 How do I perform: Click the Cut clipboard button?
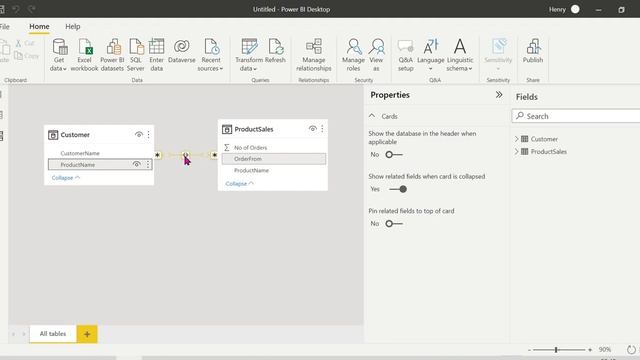[25, 43]
